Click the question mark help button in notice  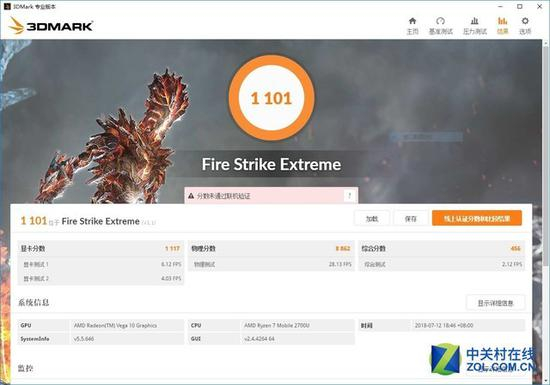coord(349,196)
